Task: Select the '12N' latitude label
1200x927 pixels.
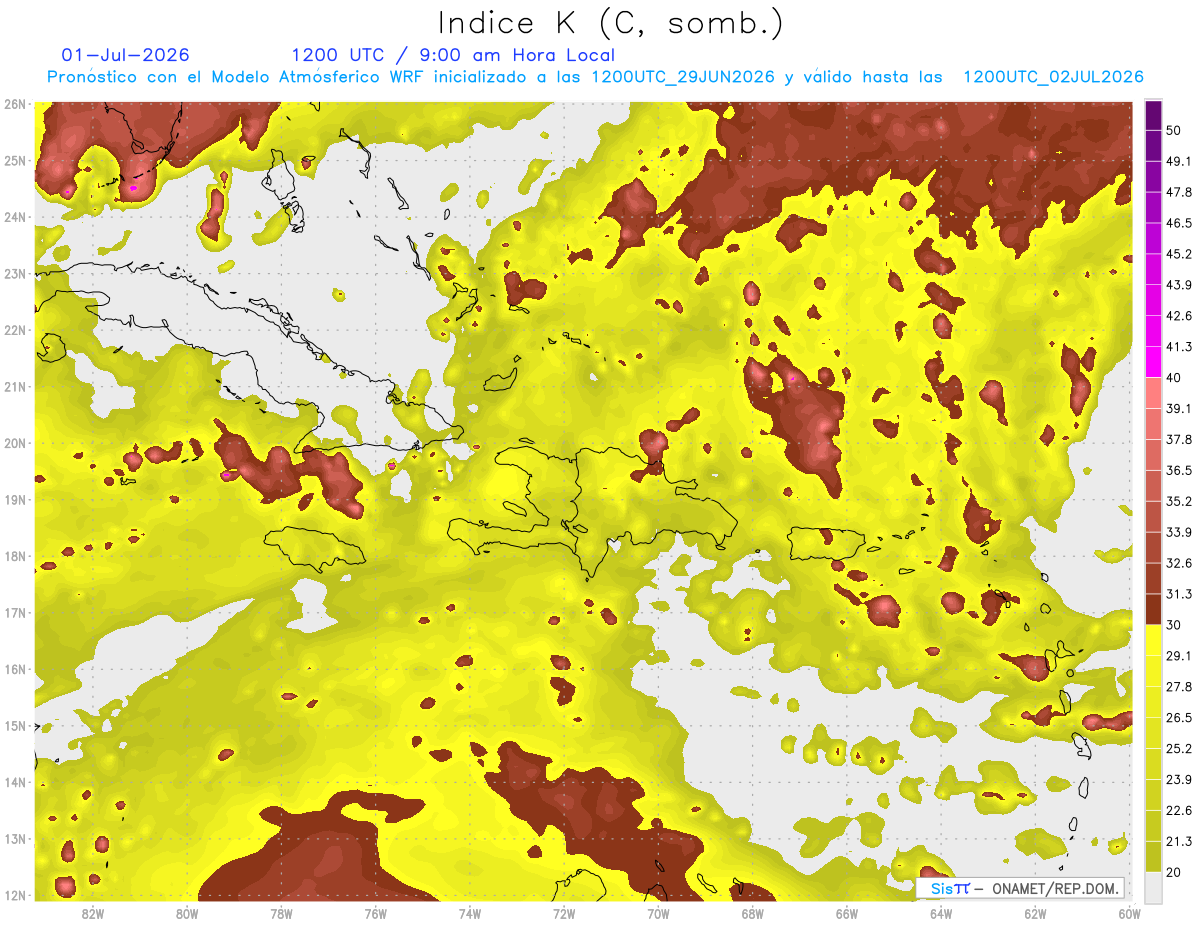Action: (x=14, y=895)
